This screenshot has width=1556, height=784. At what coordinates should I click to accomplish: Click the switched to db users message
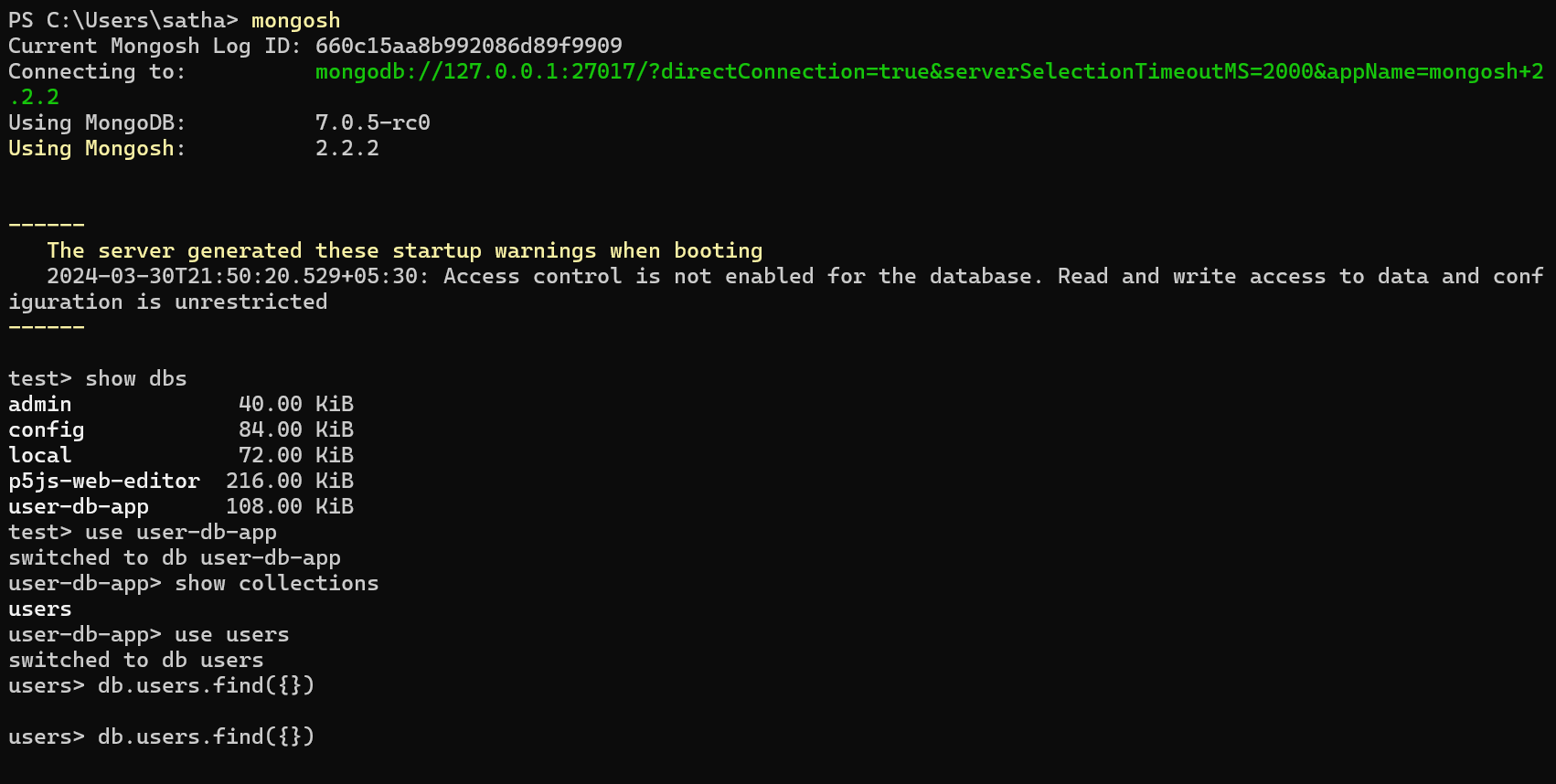coord(135,661)
